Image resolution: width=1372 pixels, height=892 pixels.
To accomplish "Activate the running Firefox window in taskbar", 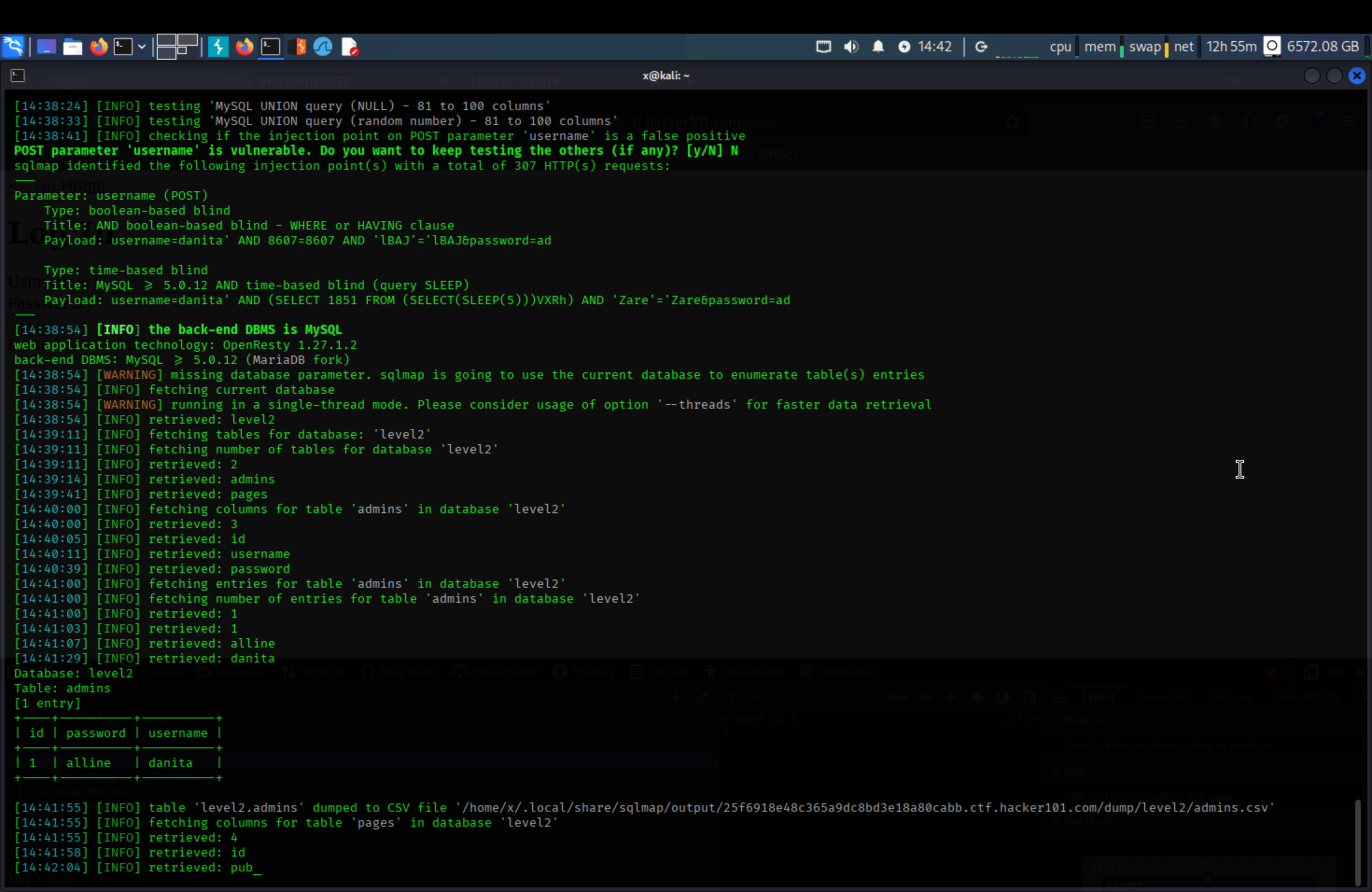I will (x=245, y=47).
